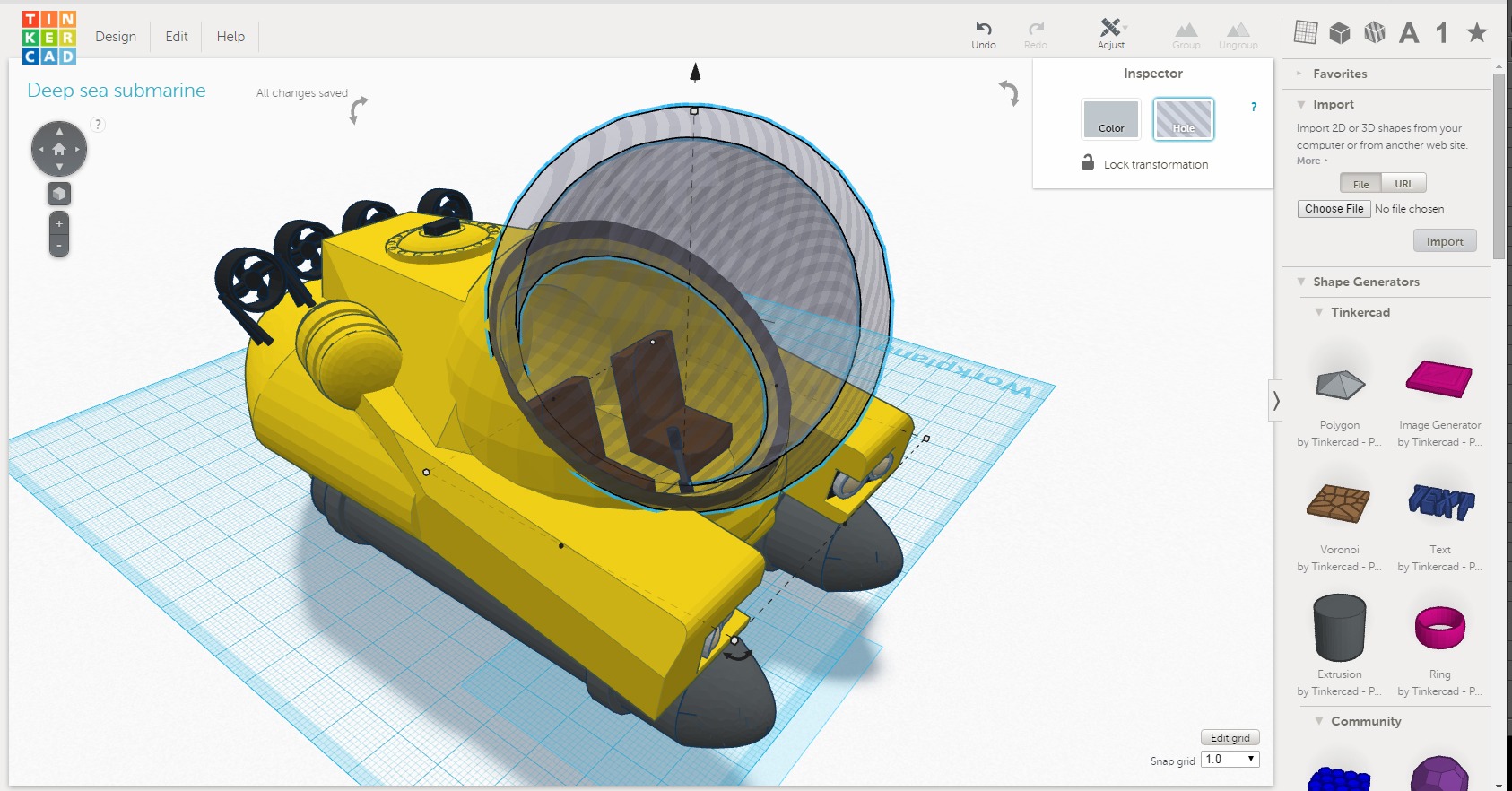Open the numbers 1 category

pos(1442,33)
